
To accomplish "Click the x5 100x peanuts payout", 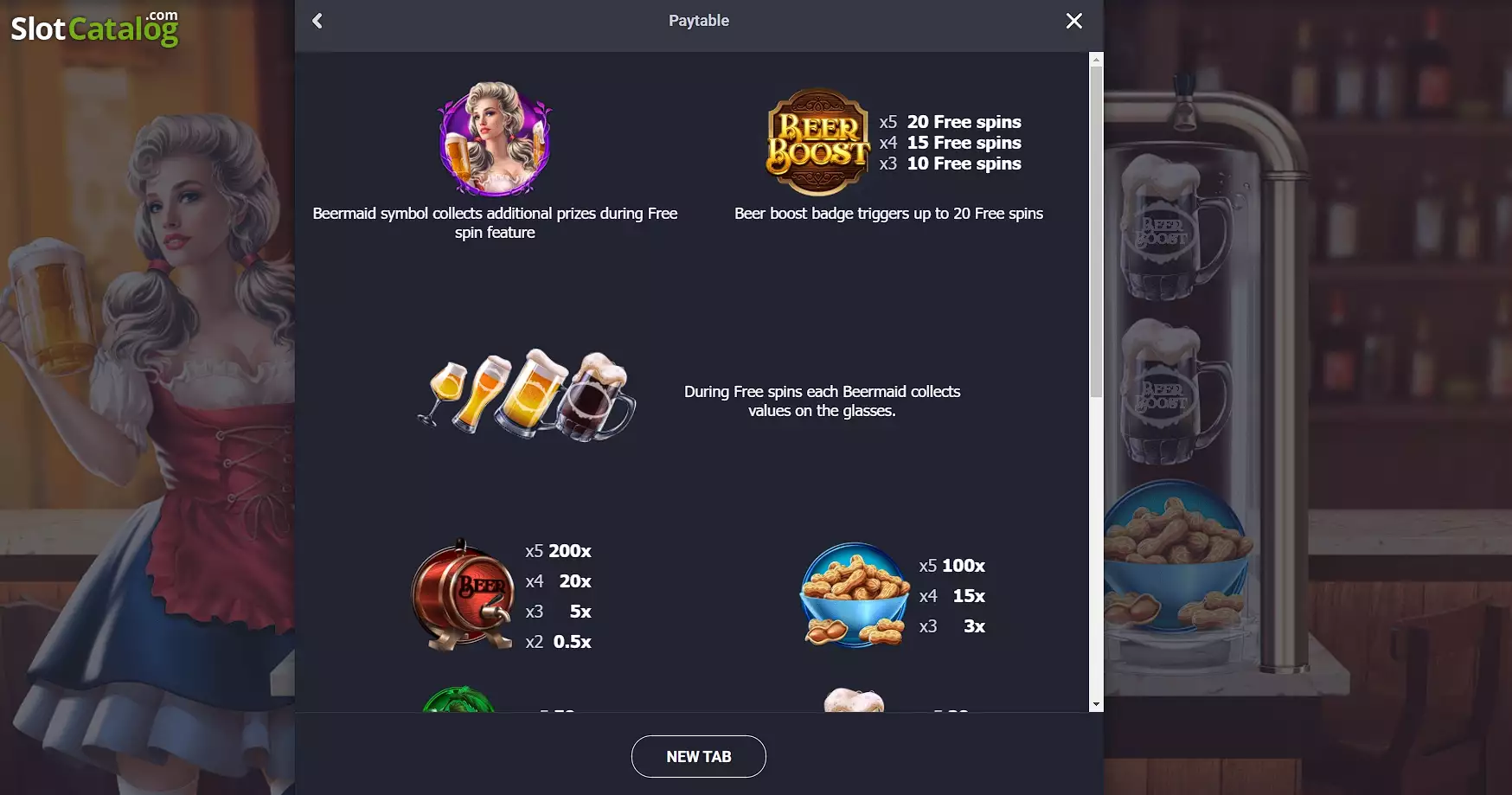I will coord(951,566).
